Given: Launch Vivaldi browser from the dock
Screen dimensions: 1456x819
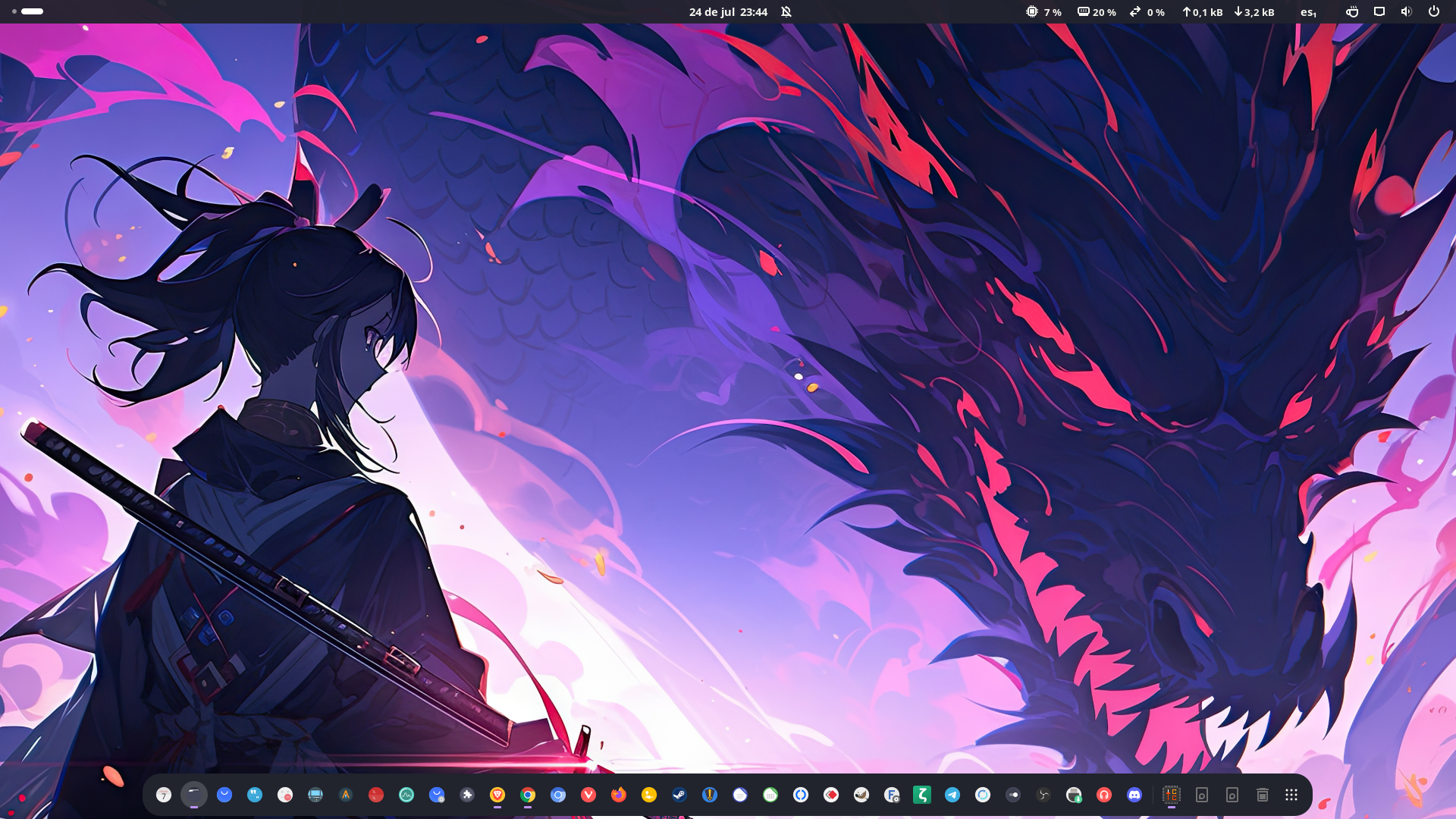Looking at the screenshot, I should (588, 795).
